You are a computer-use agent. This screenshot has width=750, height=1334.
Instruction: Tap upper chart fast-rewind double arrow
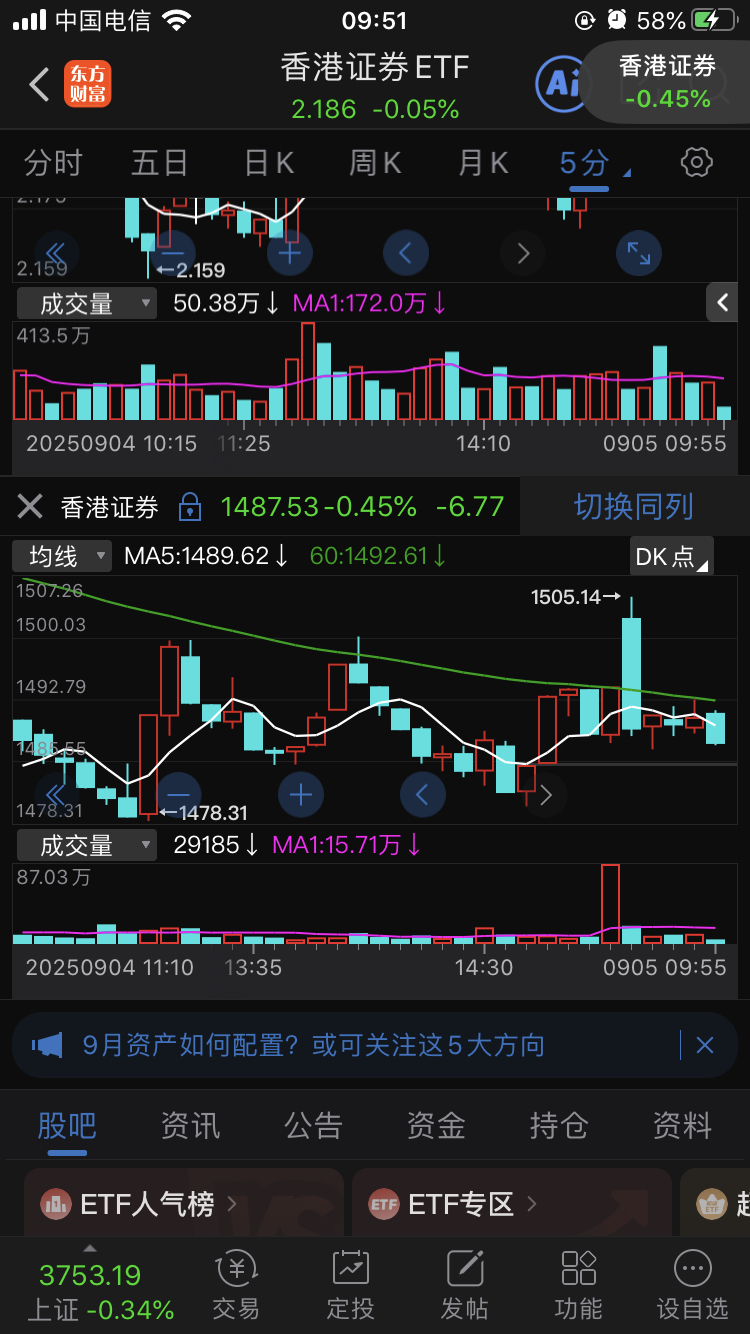pyautogui.click(x=56, y=253)
